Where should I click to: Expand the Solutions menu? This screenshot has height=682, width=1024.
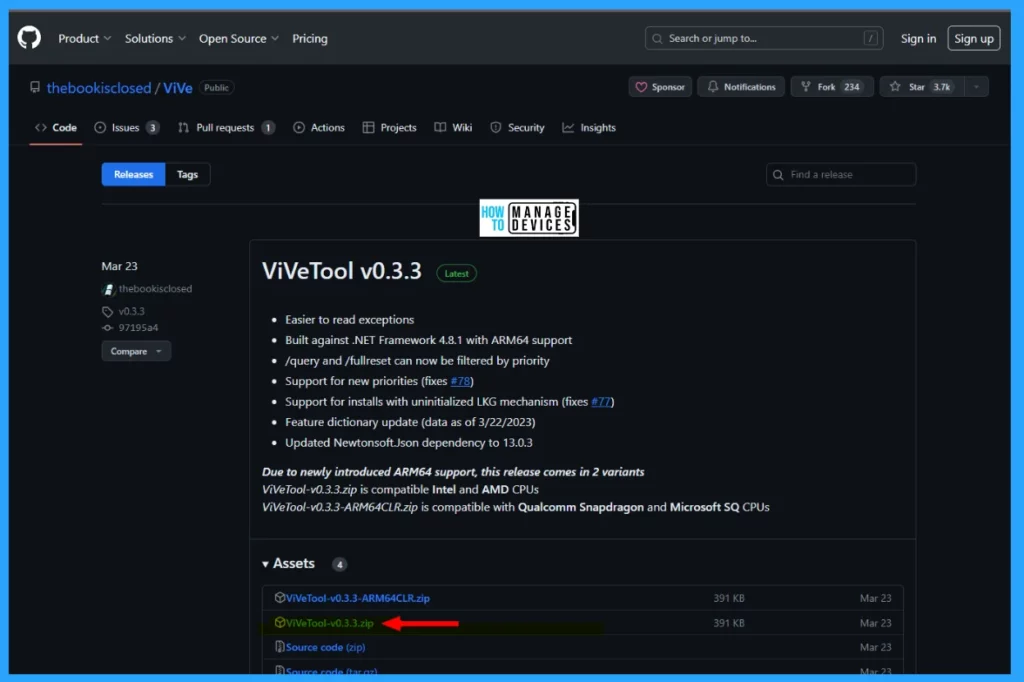pos(155,39)
